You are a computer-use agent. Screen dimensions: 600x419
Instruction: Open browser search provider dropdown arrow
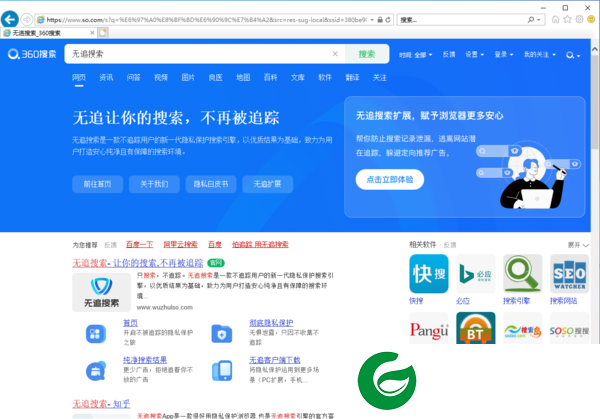click(539, 20)
